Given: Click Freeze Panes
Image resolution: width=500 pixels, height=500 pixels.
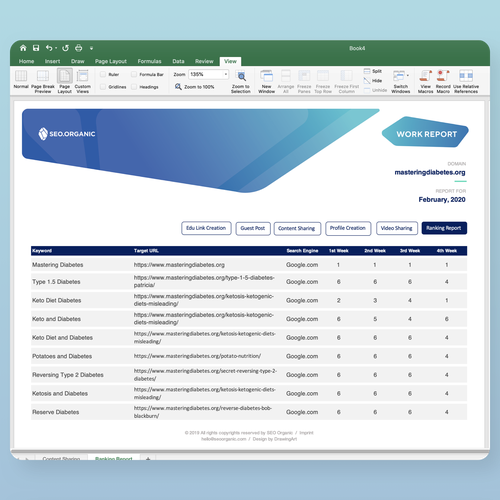Looking at the screenshot, I should point(304,81).
